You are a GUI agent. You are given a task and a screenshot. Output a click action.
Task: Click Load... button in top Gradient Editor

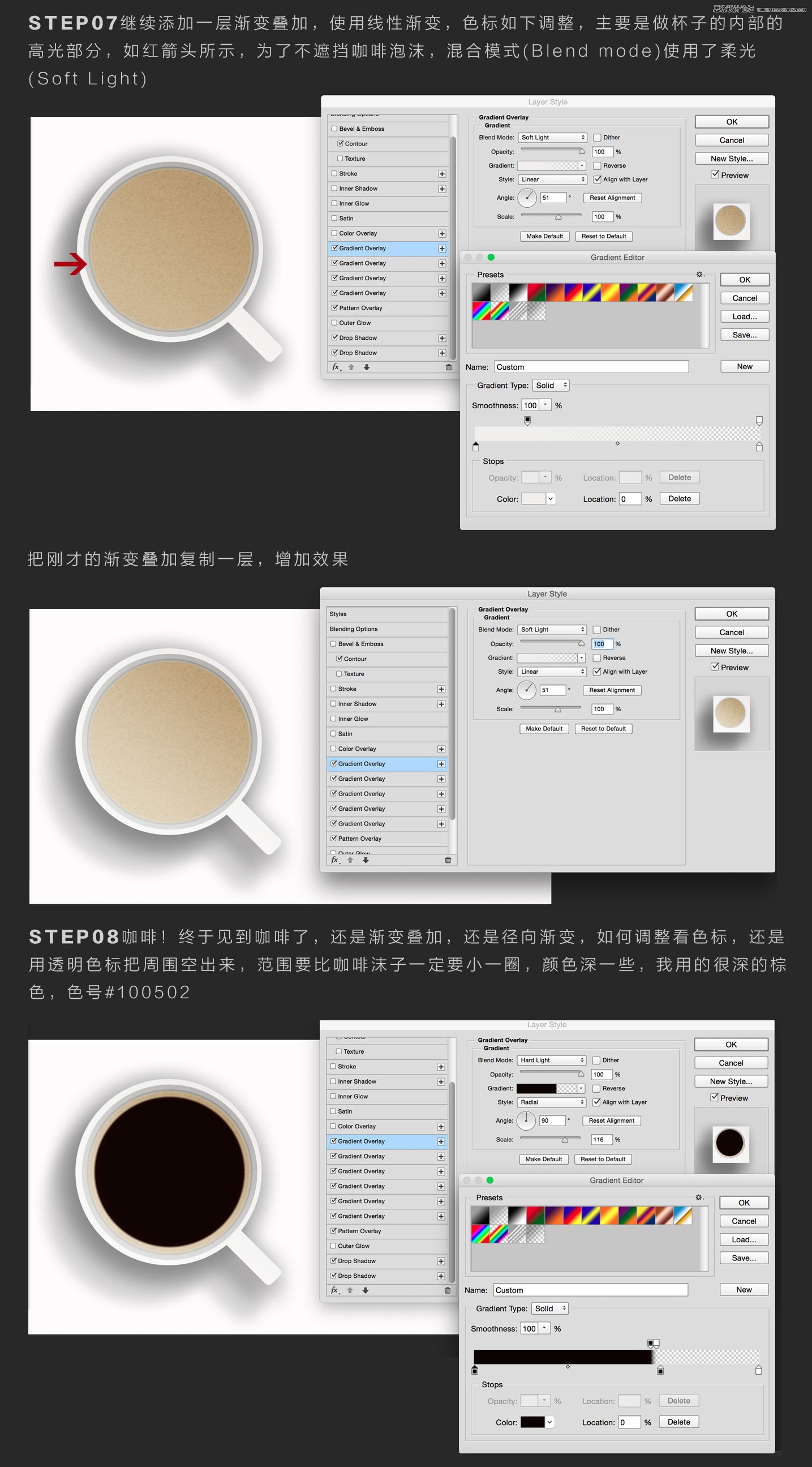pyautogui.click(x=744, y=316)
